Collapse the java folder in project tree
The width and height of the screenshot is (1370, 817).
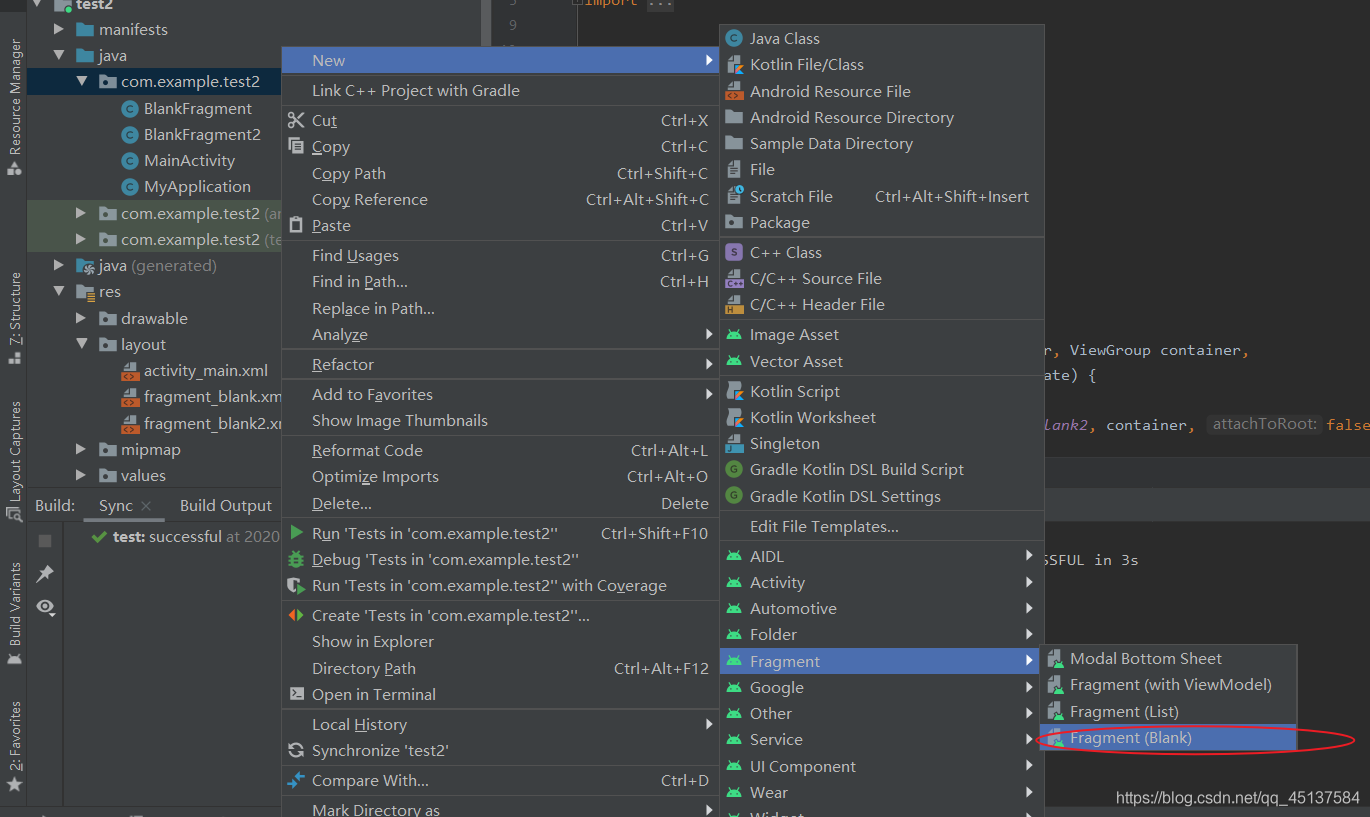click(59, 56)
